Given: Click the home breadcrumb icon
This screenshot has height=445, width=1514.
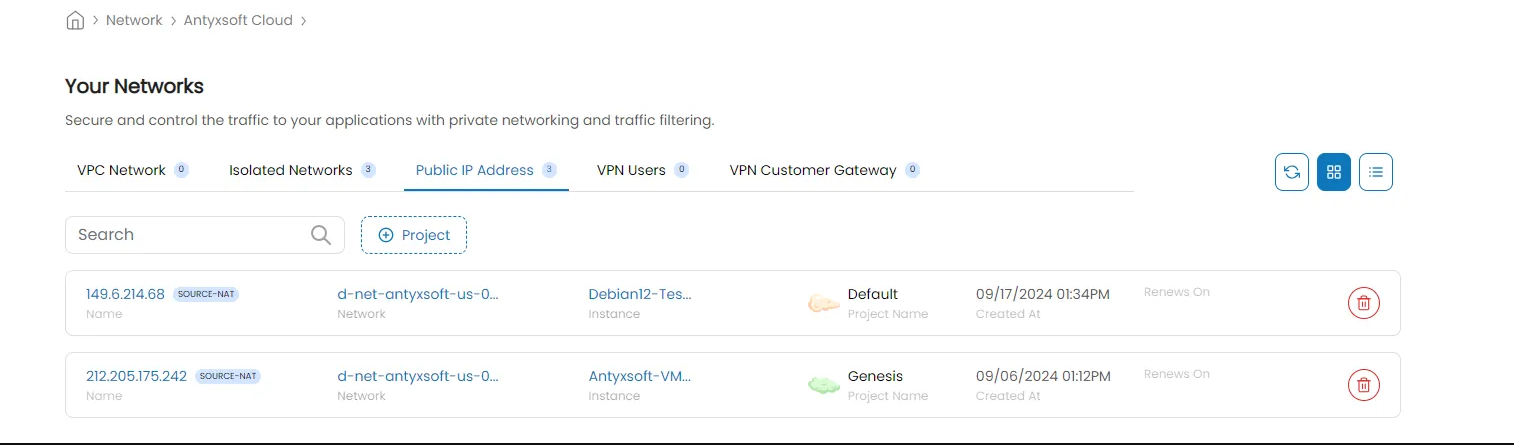Looking at the screenshot, I should tap(74, 20).
